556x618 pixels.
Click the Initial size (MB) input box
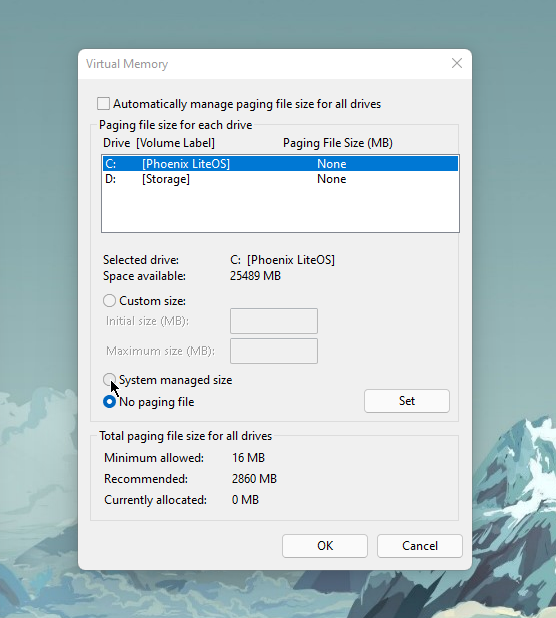coord(274,321)
